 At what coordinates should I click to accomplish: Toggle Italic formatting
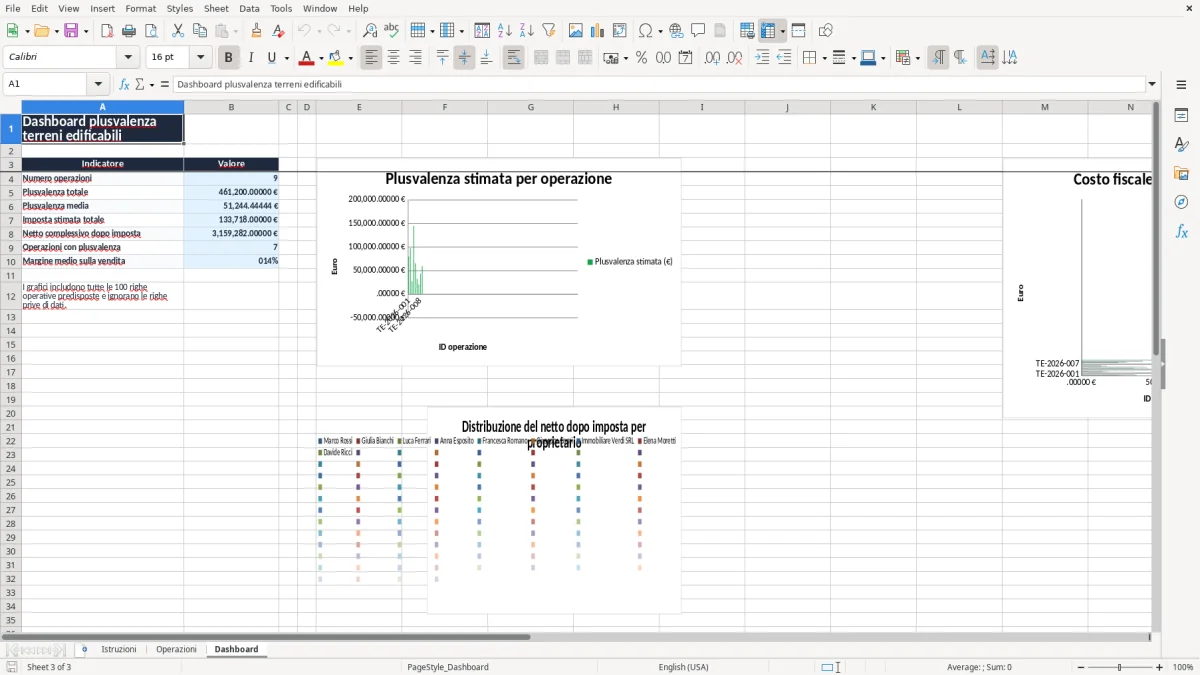pyautogui.click(x=251, y=58)
